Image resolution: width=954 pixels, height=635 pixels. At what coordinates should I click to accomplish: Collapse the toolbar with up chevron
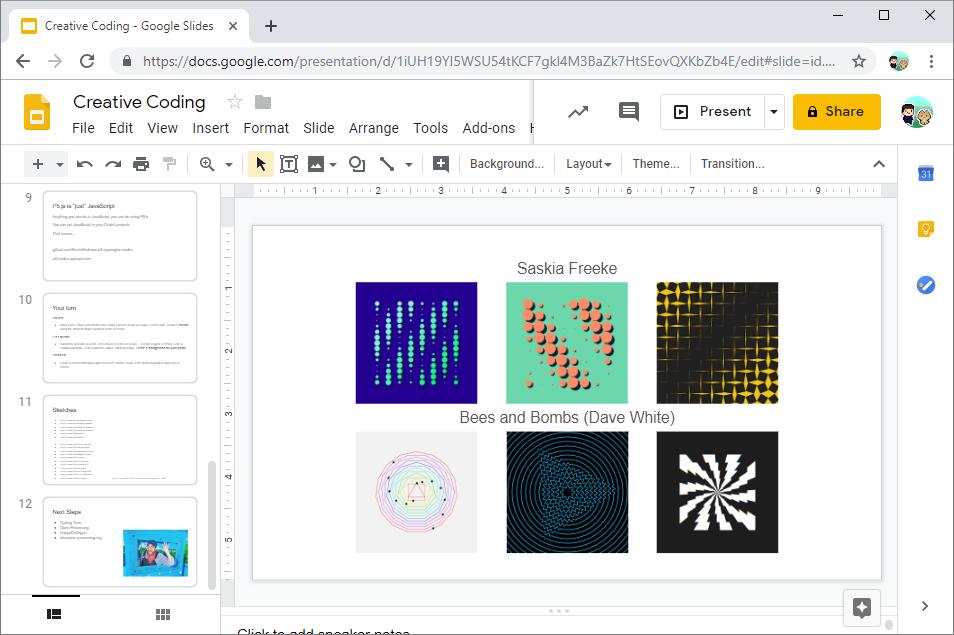point(879,164)
